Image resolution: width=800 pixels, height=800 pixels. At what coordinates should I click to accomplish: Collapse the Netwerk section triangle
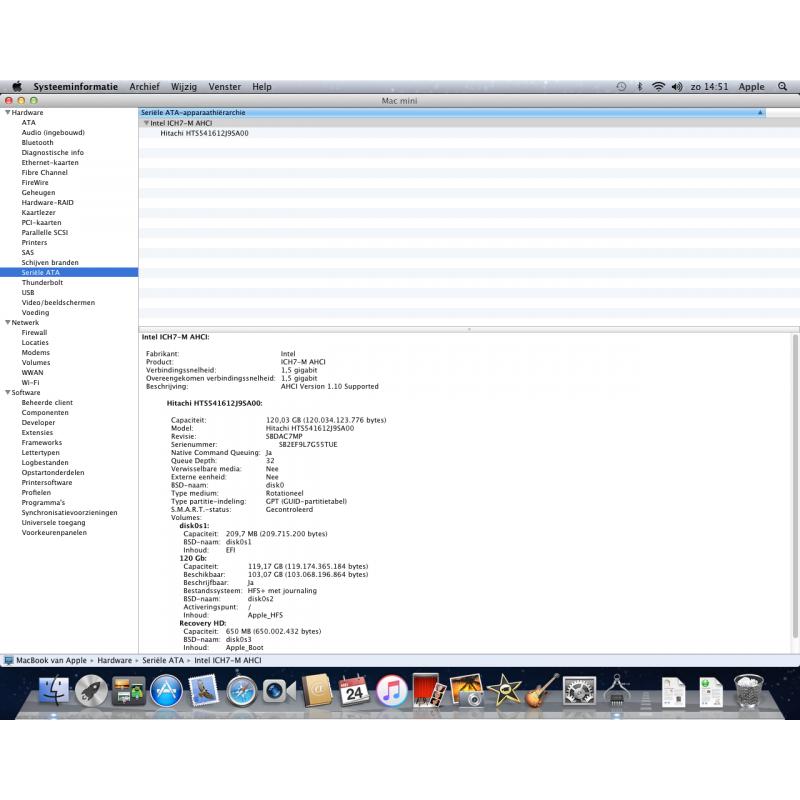coord(8,322)
